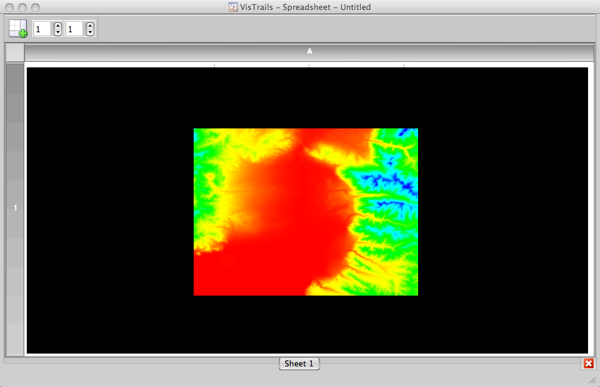Screen dimensions: 600x387
Task: Click the VisTrails icon in title bar
Action: (233, 7)
